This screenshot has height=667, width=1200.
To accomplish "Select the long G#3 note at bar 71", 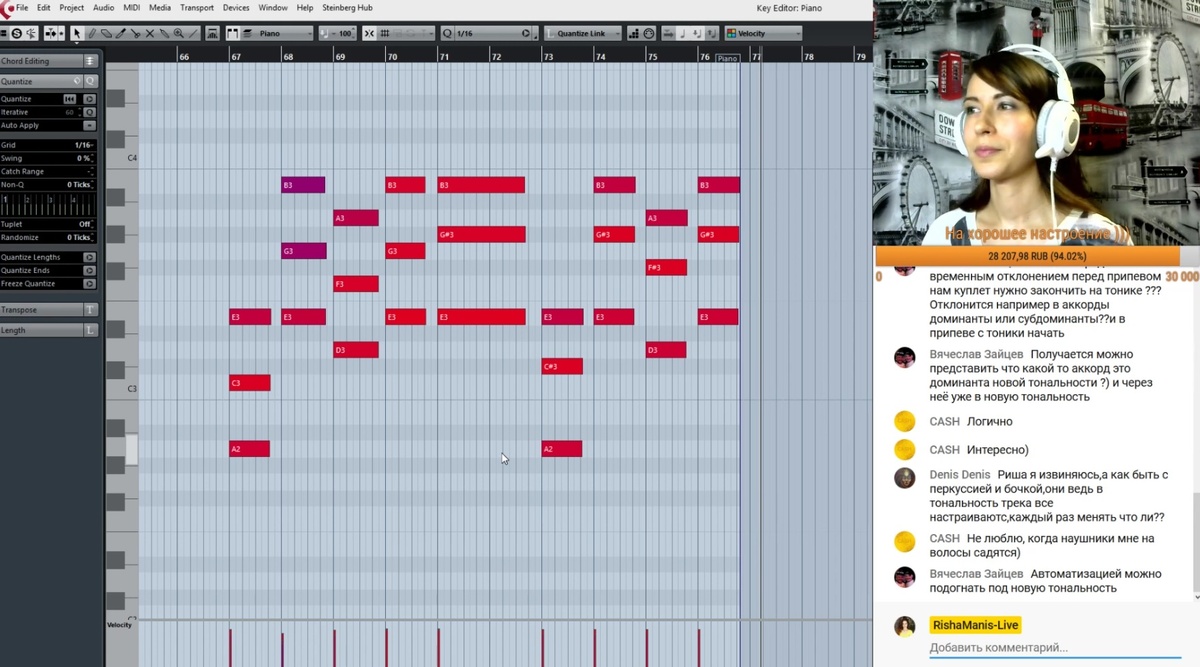I will click(x=481, y=235).
